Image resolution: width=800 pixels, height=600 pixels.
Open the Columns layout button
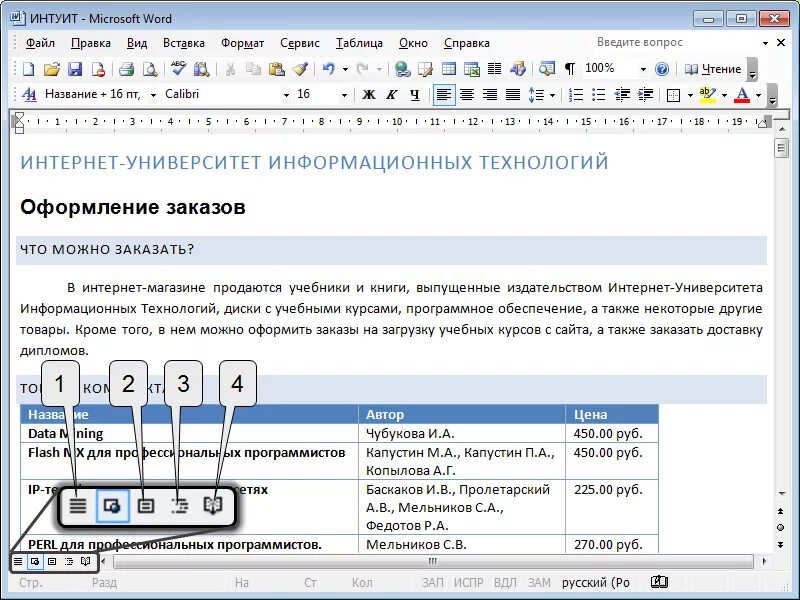coord(494,69)
